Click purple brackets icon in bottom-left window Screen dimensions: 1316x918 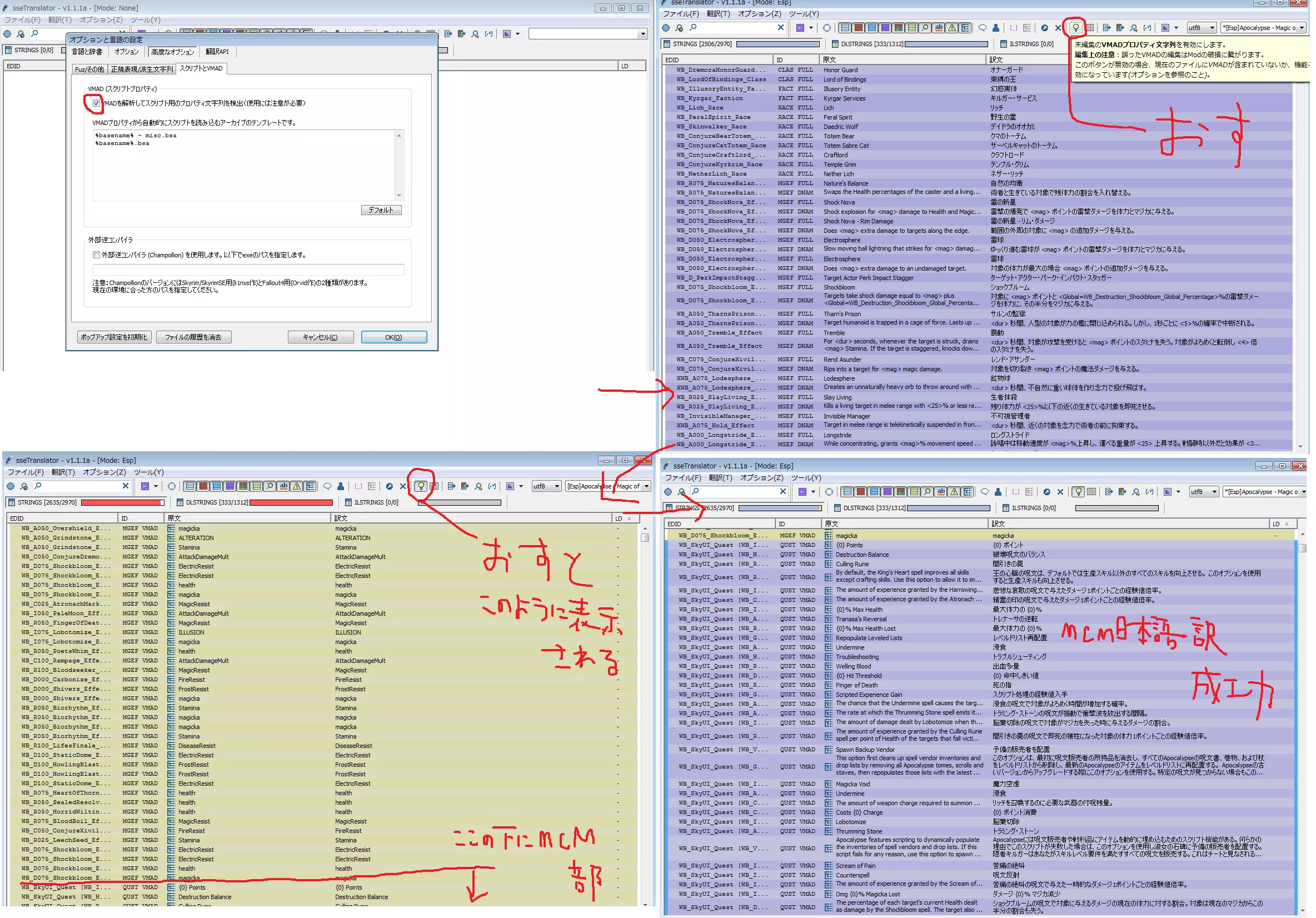[358, 486]
